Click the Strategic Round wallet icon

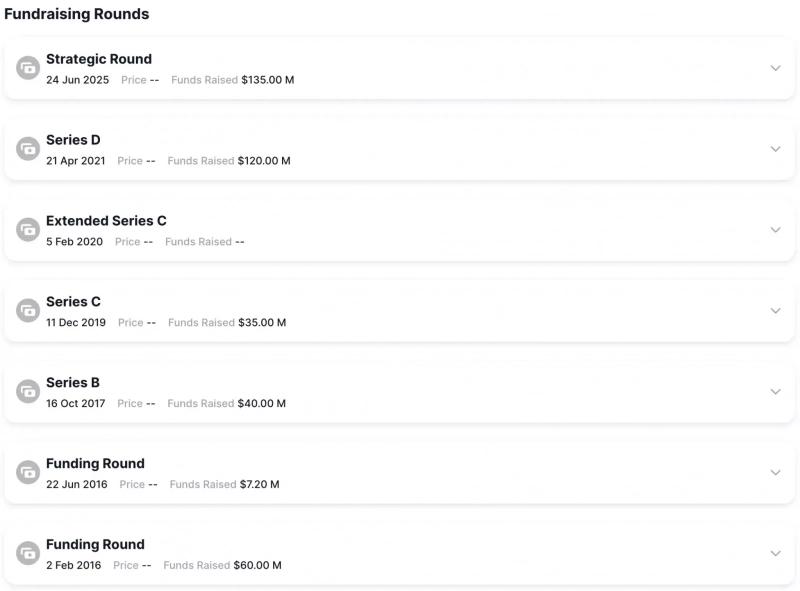click(x=28, y=68)
